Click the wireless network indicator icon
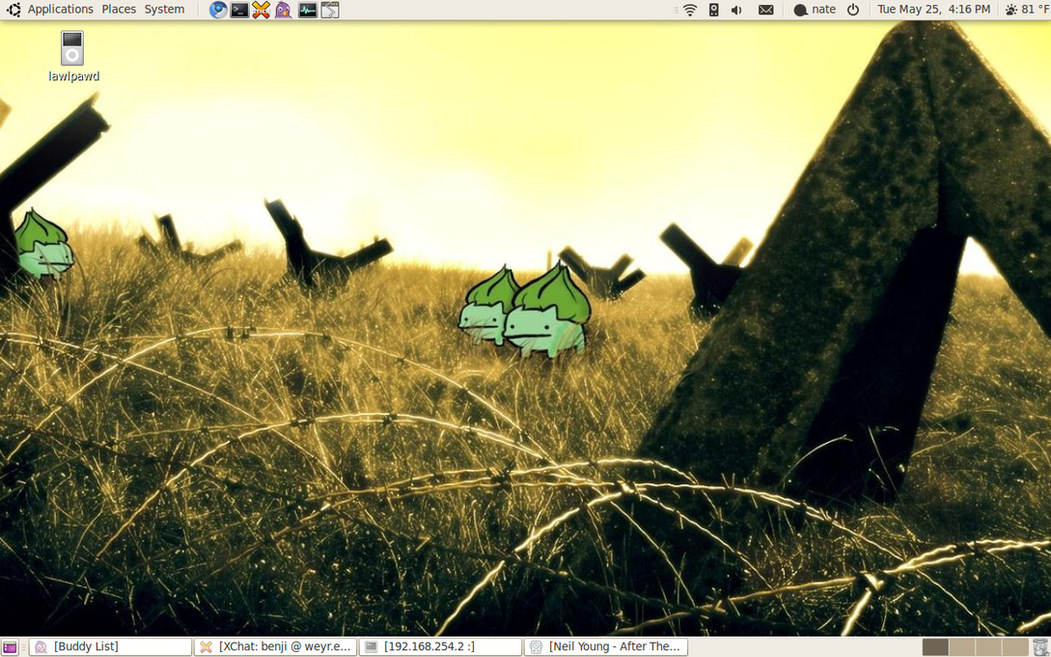The width and height of the screenshot is (1051, 657). [x=690, y=10]
